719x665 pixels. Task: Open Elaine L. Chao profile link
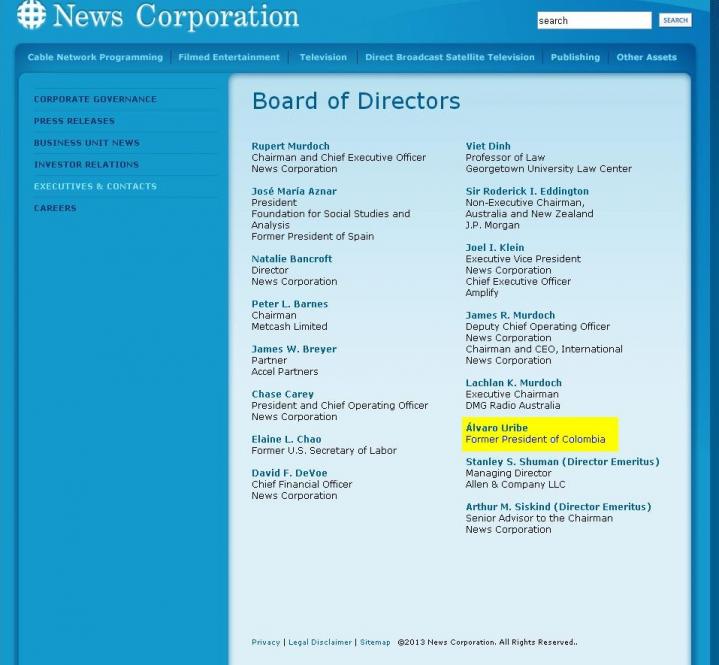pyautogui.click(x=286, y=439)
